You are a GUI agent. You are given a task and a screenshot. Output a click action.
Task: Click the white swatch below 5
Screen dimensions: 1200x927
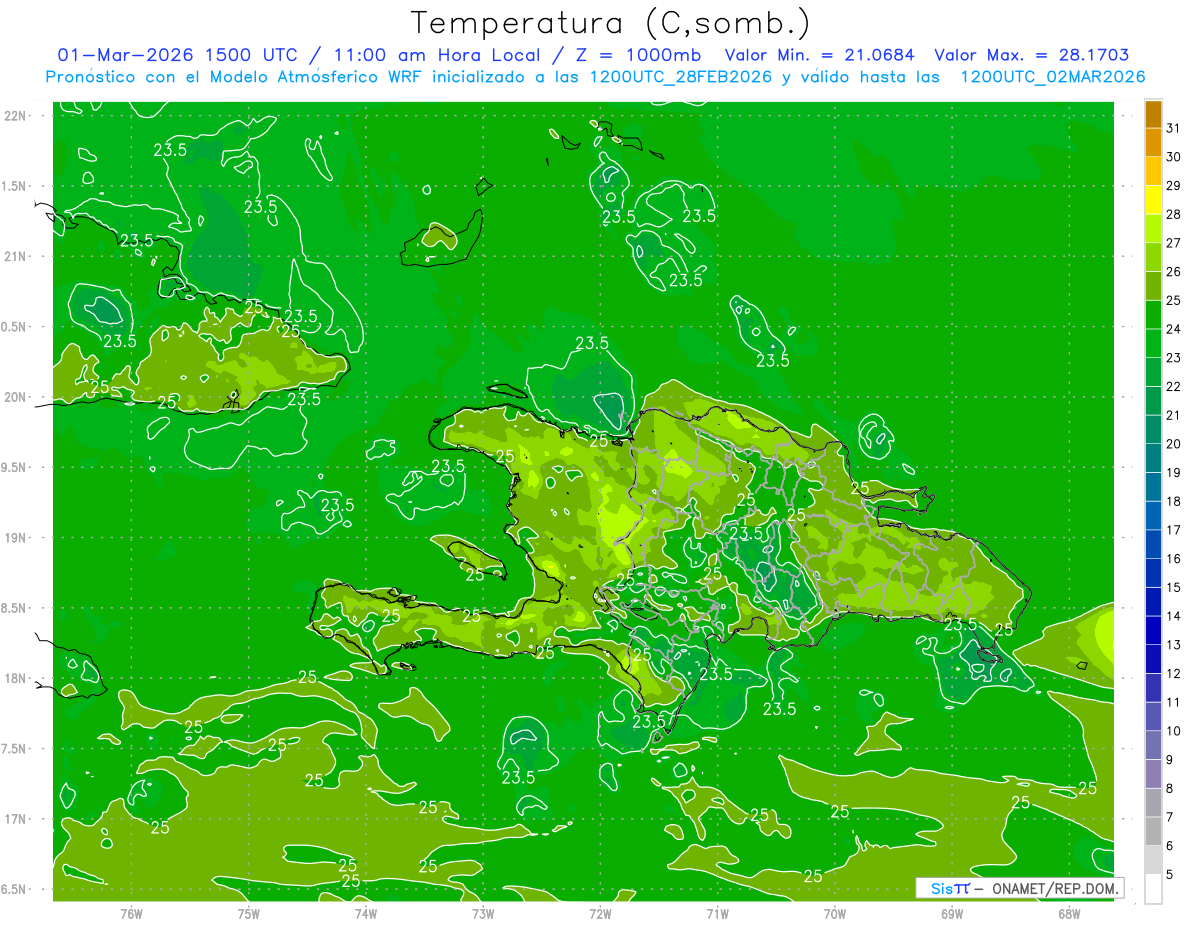click(x=1153, y=889)
